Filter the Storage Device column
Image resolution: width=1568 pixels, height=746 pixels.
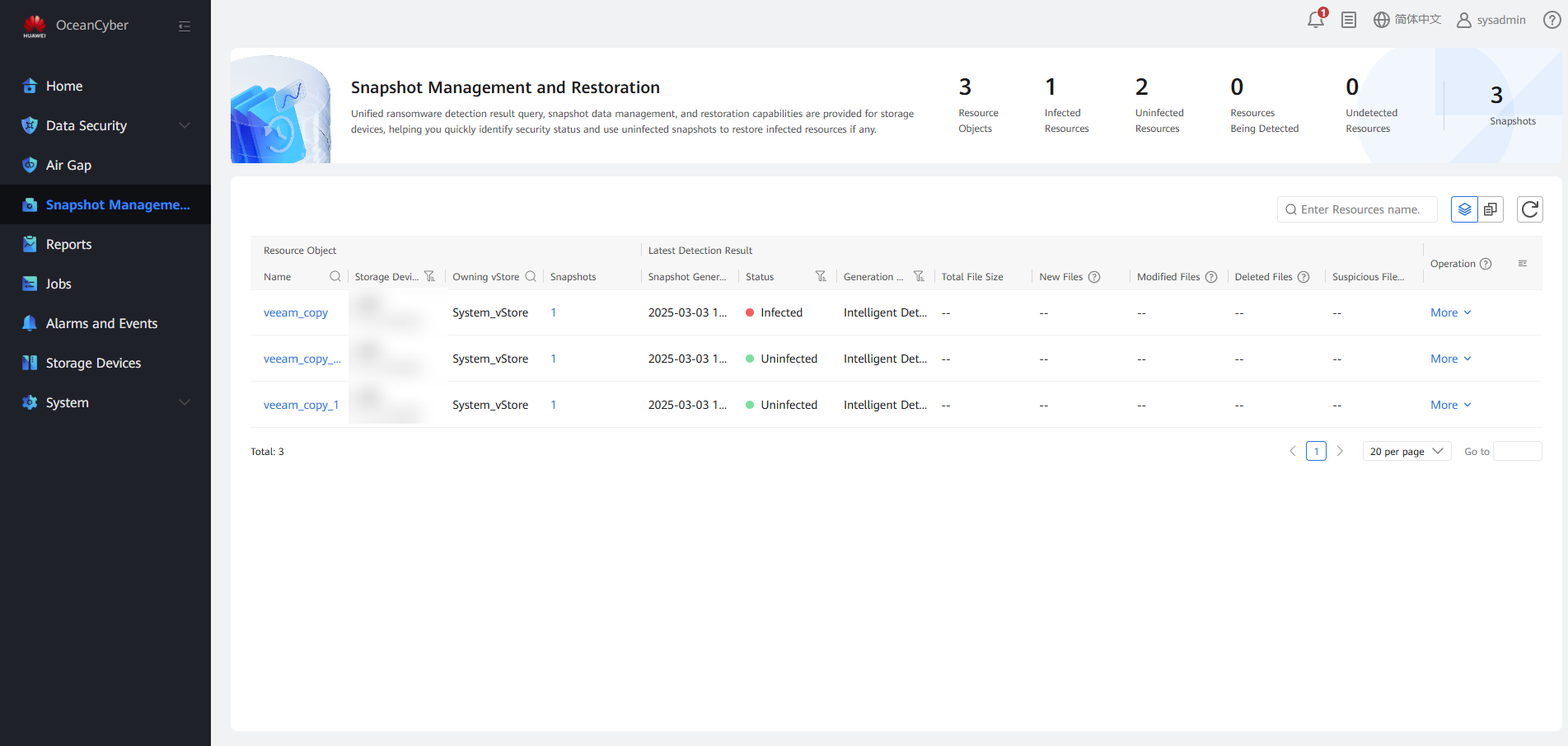429,277
